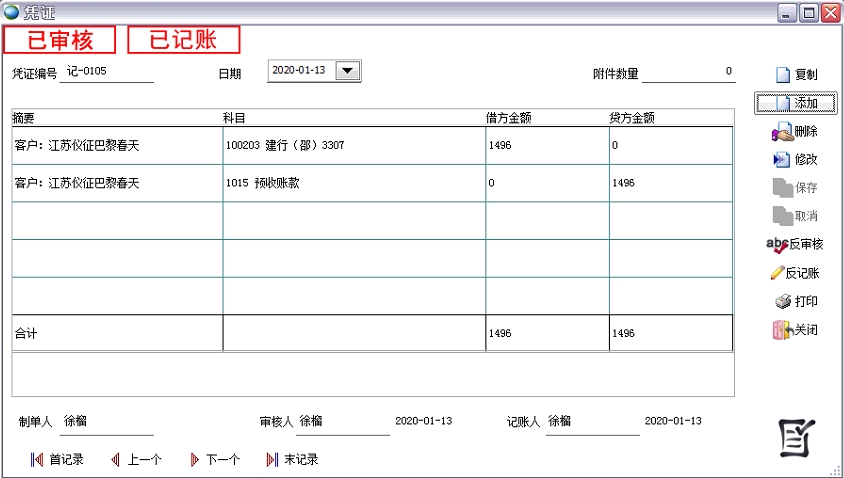This screenshot has width=844, height=478.
Task: Select the 修改 (modify) button
Action: (x=795, y=159)
